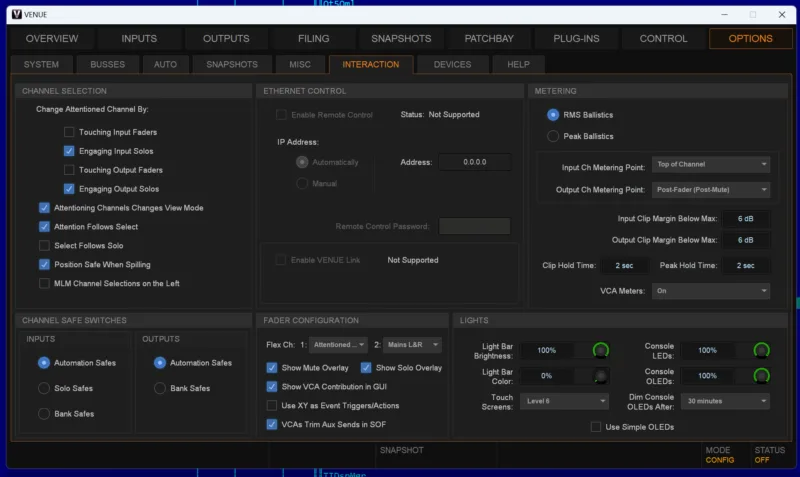Select Inputs Solo Safes radio button

point(44,388)
